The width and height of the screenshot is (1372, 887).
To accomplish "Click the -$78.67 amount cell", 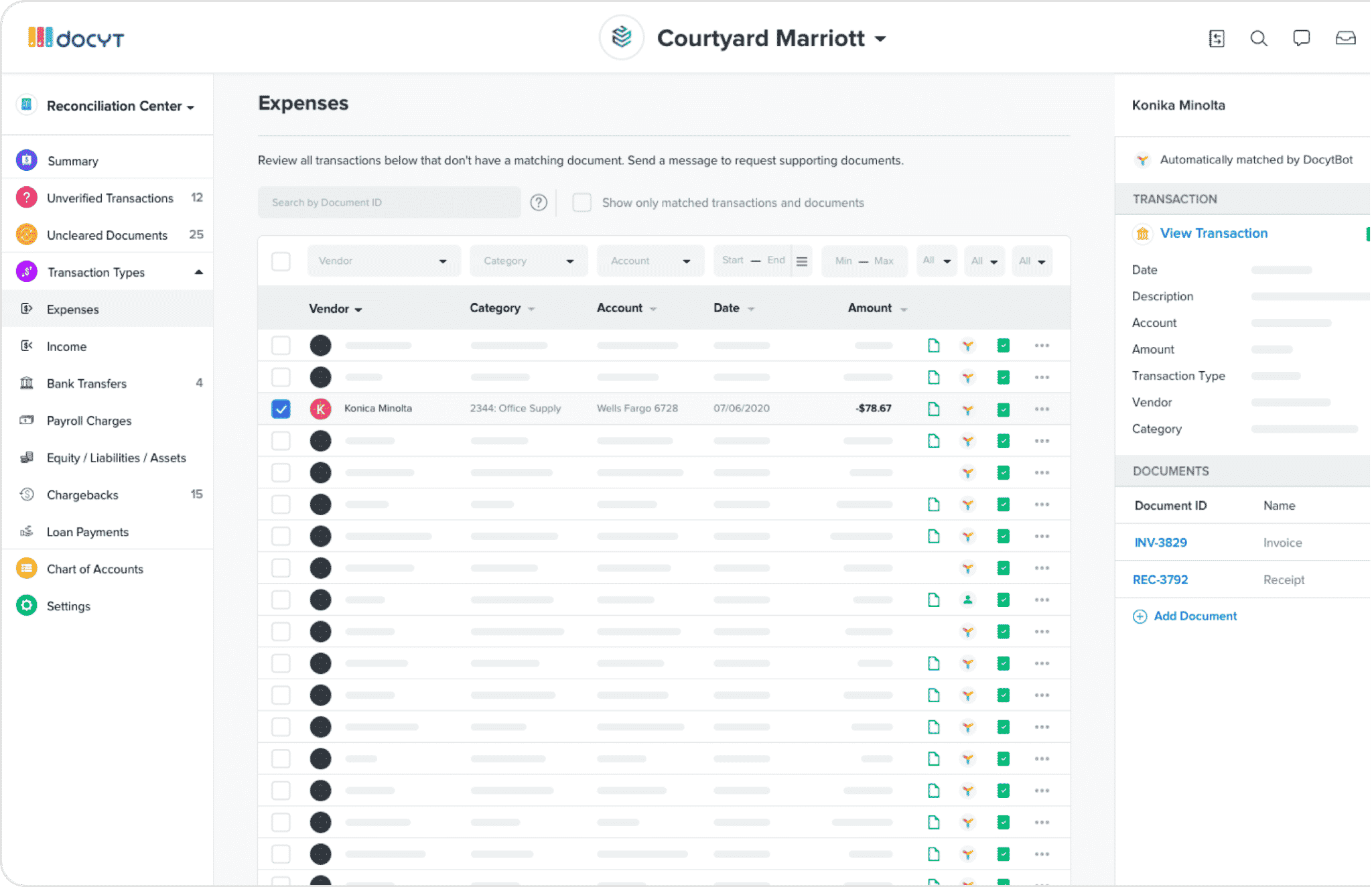I will coord(874,408).
